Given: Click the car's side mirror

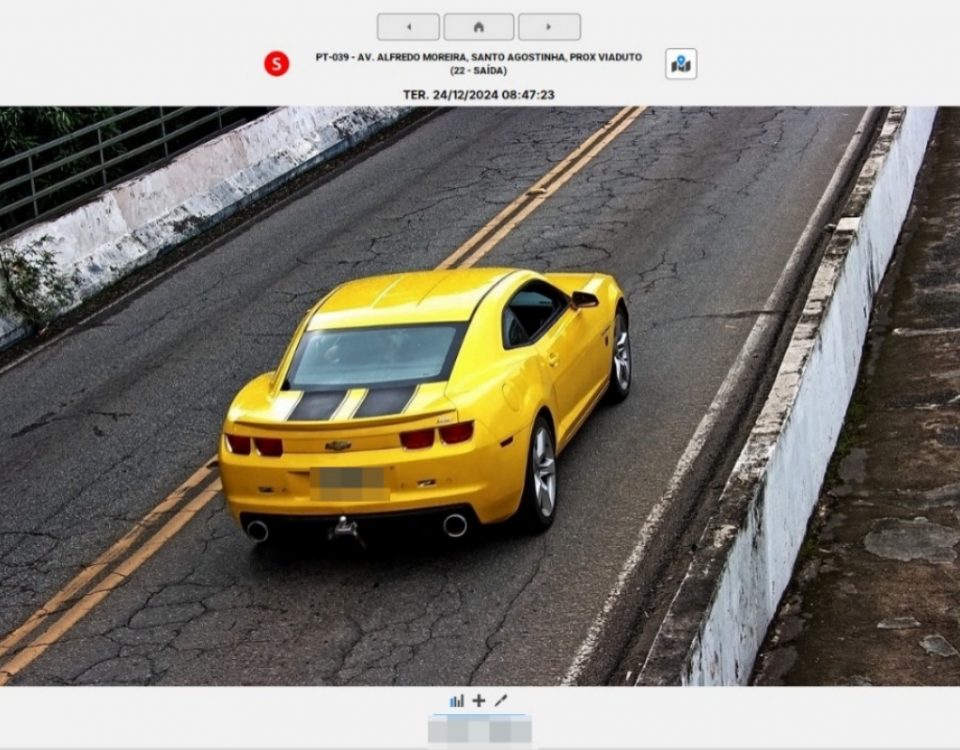Looking at the screenshot, I should click(584, 299).
